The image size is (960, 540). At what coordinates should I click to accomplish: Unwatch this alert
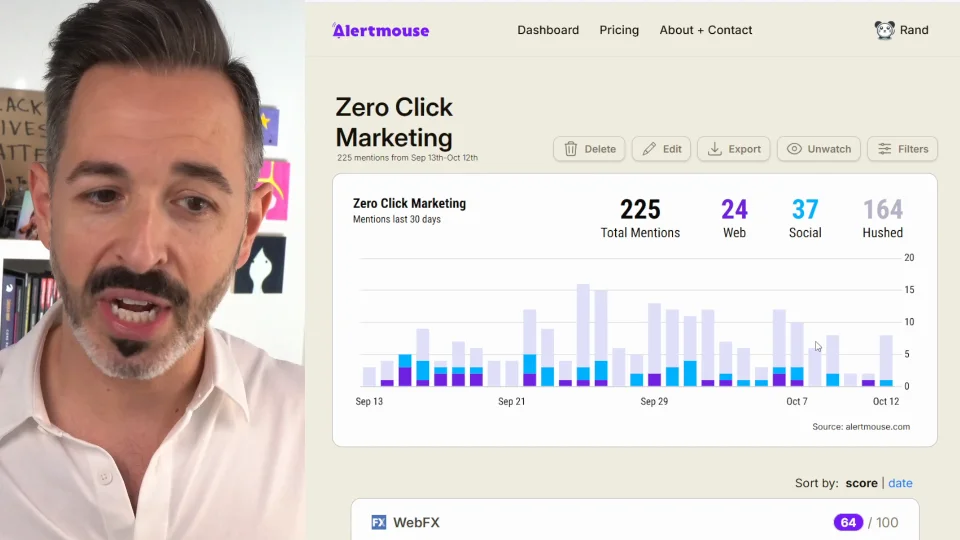tap(819, 149)
